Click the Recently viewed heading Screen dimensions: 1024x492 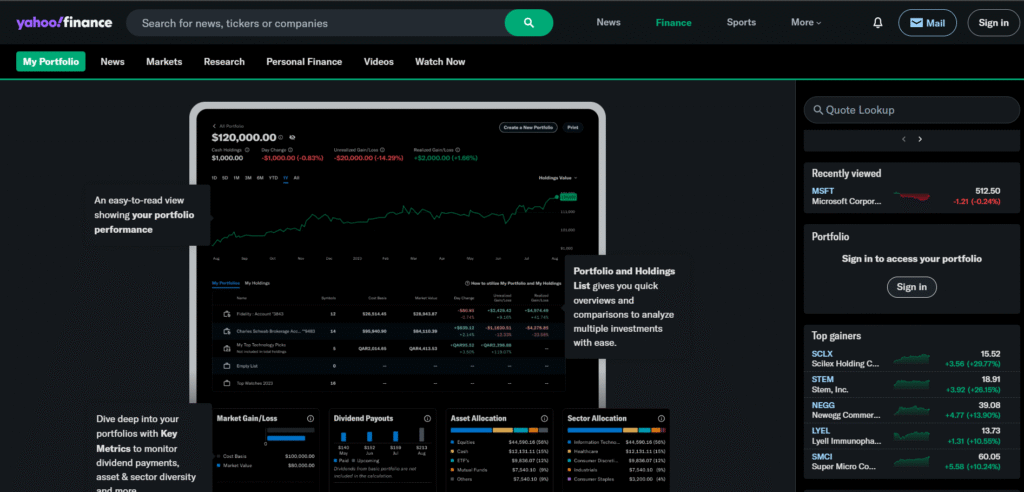coord(846,174)
